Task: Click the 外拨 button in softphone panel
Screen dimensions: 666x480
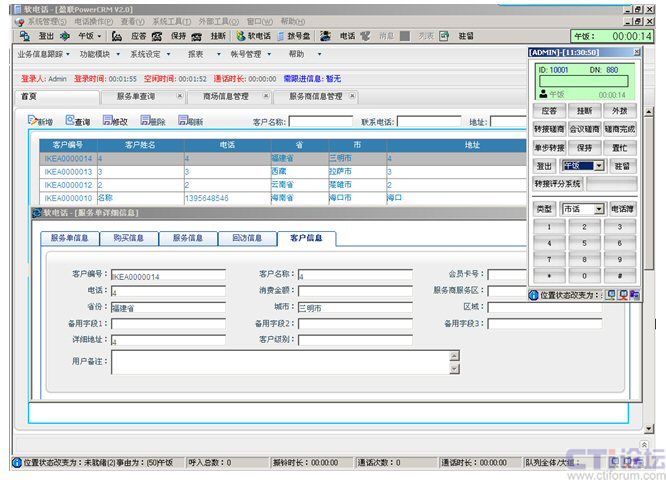Action: [x=620, y=111]
